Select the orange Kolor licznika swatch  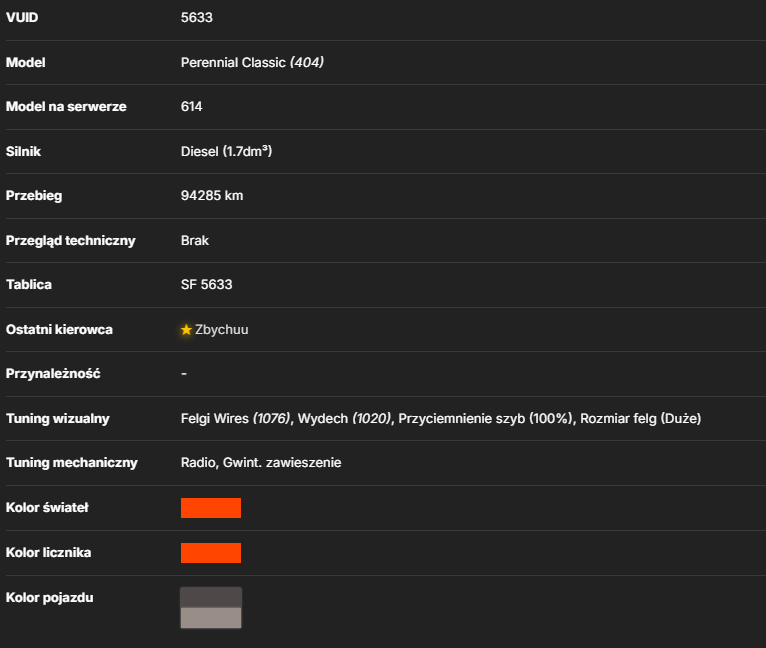tap(211, 553)
